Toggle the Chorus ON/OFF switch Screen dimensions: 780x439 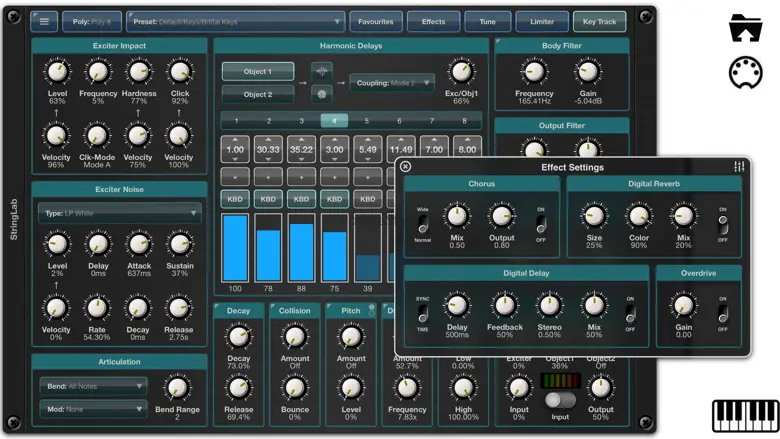point(541,224)
